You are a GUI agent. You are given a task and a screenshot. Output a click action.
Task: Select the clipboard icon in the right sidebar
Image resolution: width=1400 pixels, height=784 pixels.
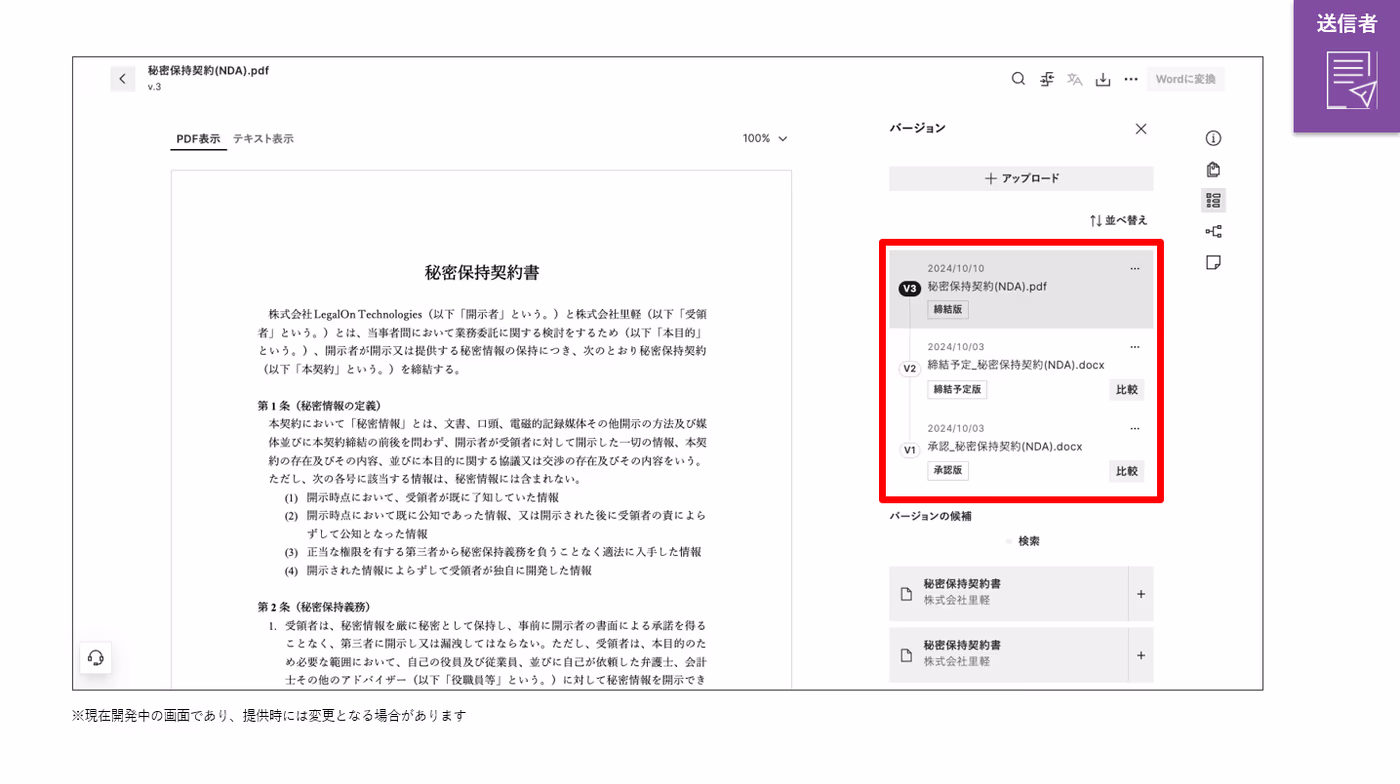pyautogui.click(x=1213, y=169)
